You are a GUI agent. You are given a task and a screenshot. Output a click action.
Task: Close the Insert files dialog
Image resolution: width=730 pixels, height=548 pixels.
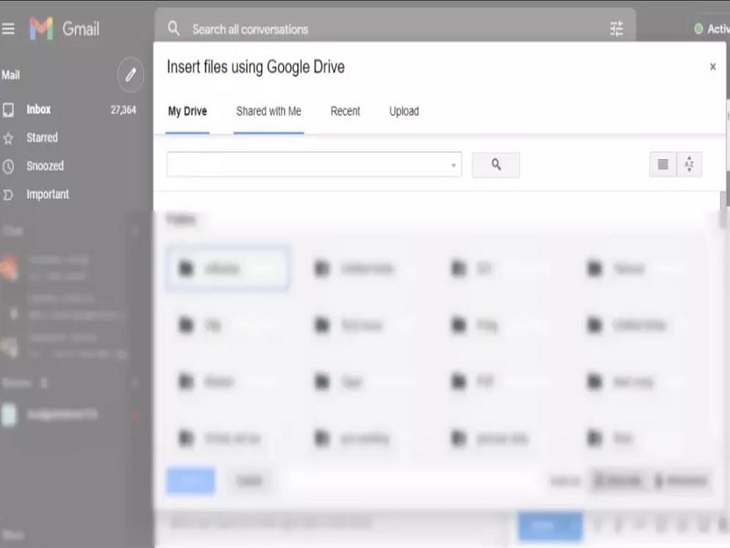(x=712, y=67)
